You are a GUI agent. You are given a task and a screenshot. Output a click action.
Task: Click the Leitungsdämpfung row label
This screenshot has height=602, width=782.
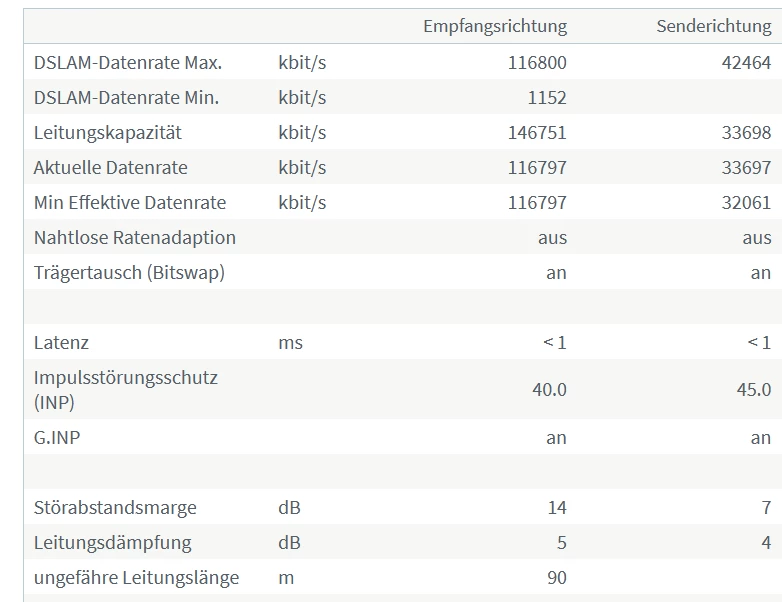pyautogui.click(x=112, y=542)
